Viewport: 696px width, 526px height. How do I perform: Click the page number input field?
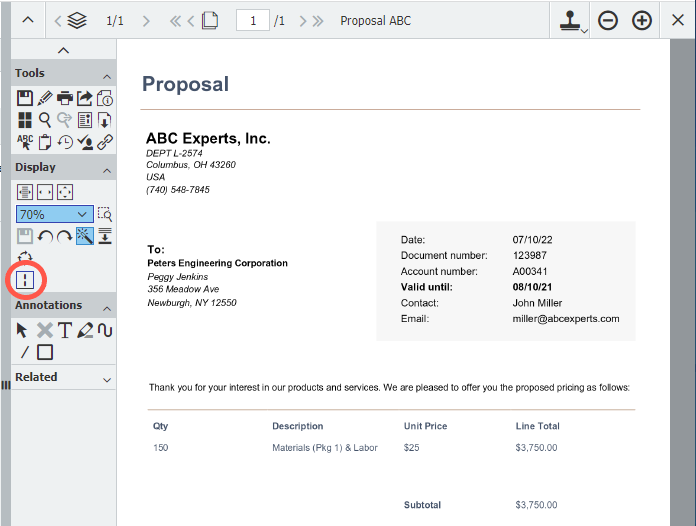(253, 21)
